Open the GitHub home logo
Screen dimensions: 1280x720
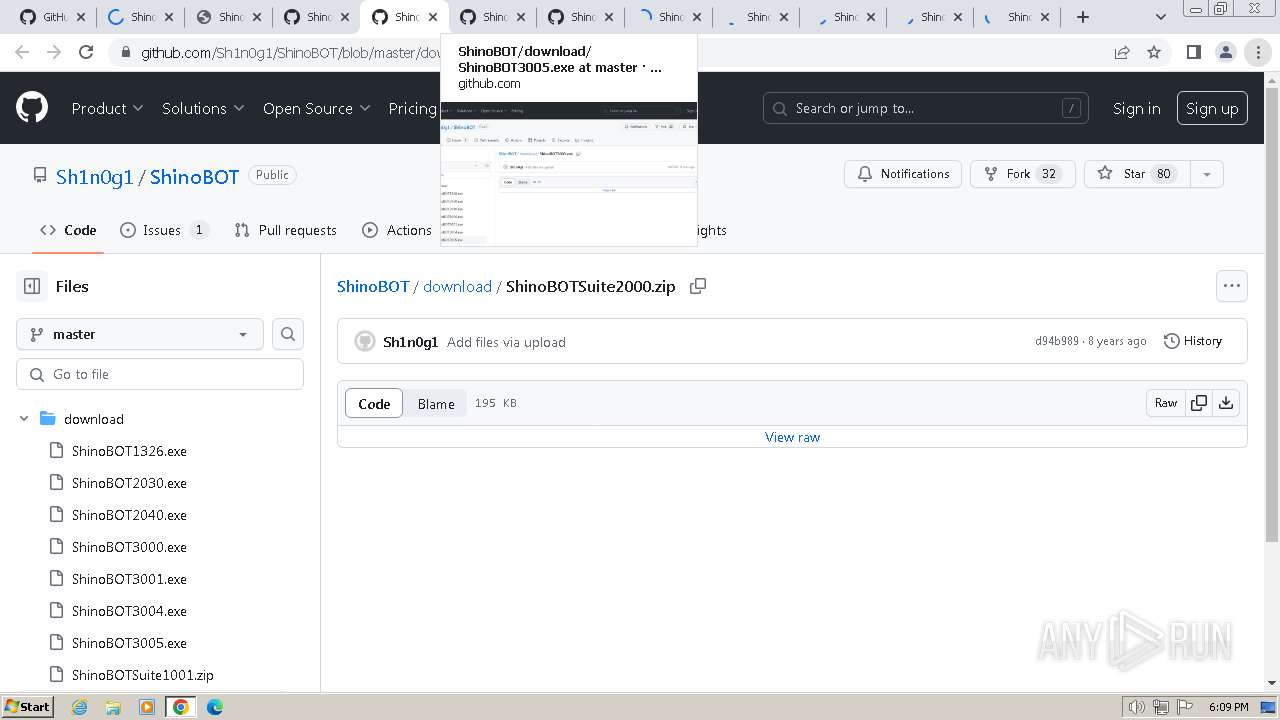[32, 108]
